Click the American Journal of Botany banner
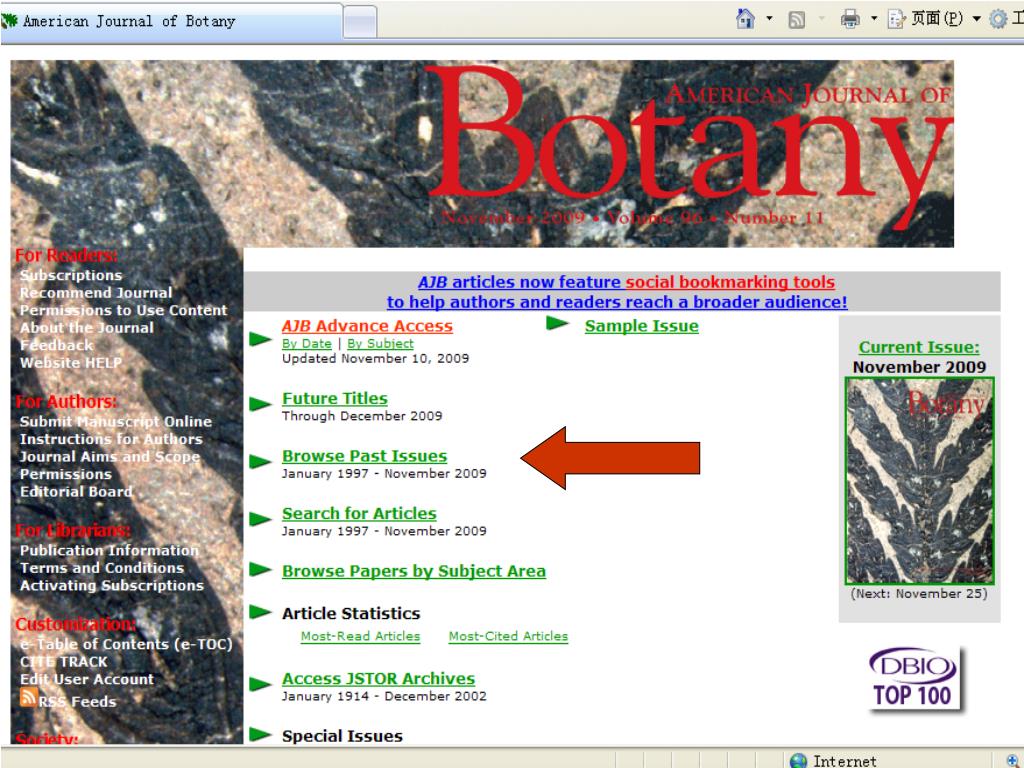This screenshot has height=768, width=1024. point(482,153)
